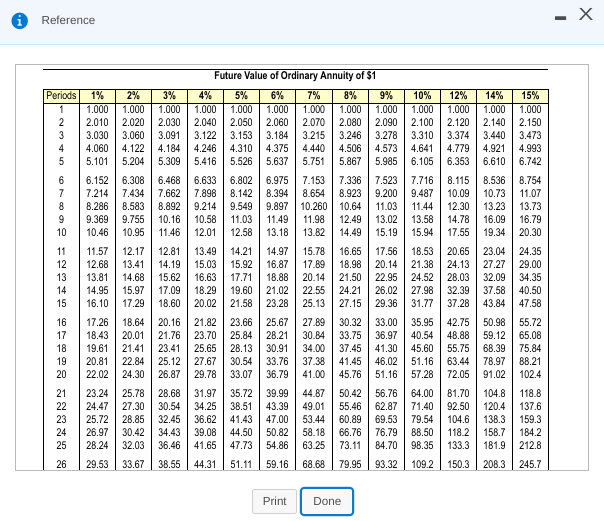The height and width of the screenshot is (521, 604).
Task: Select the 6% column header
Action: pyautogui.click(x=277, y=95)
